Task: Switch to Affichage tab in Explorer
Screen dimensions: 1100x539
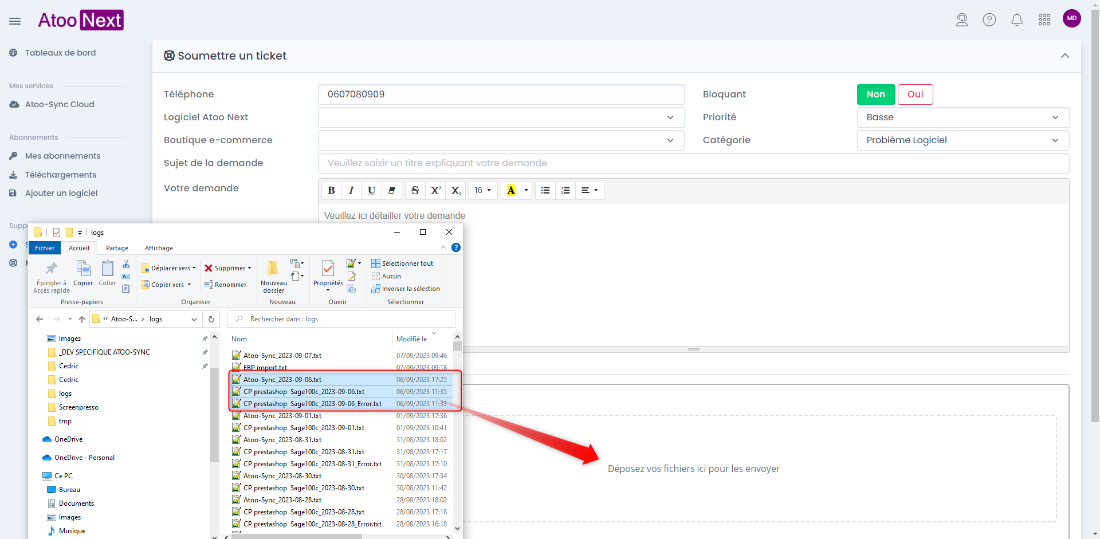Action: click(159, 248)
